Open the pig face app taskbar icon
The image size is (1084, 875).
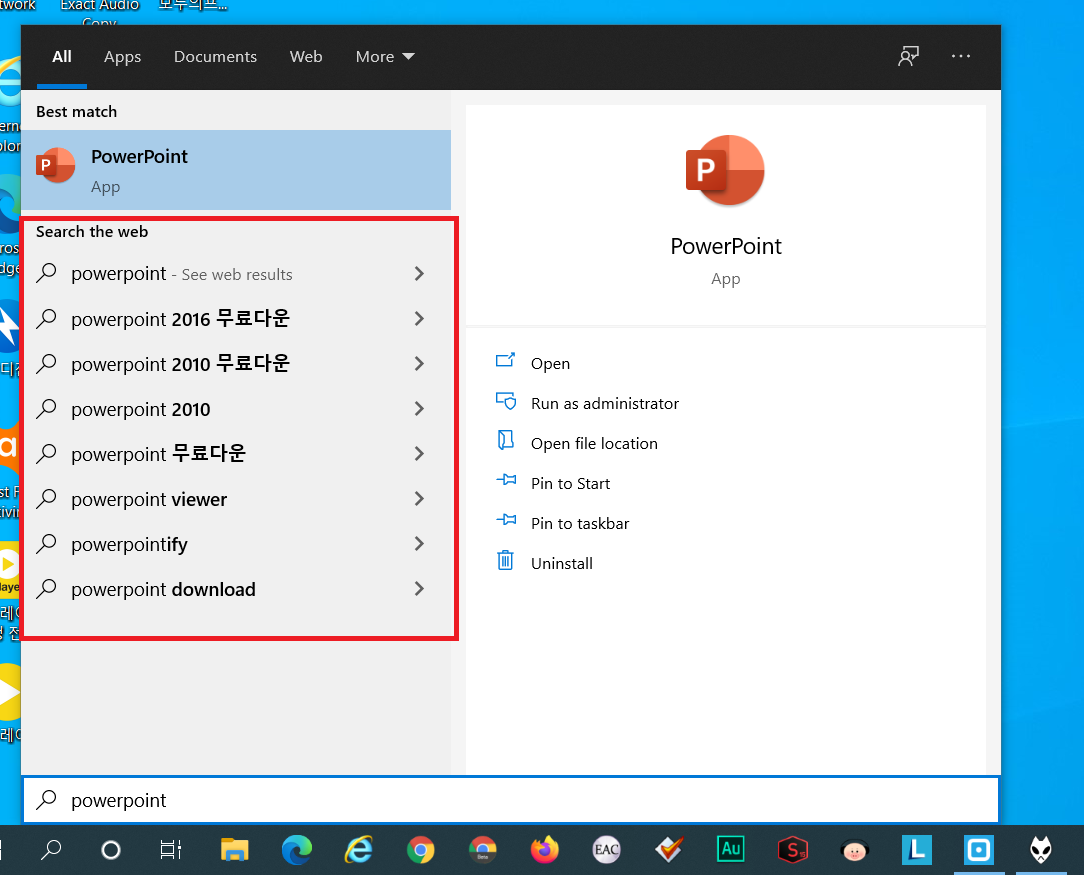[x=854, y=850]
